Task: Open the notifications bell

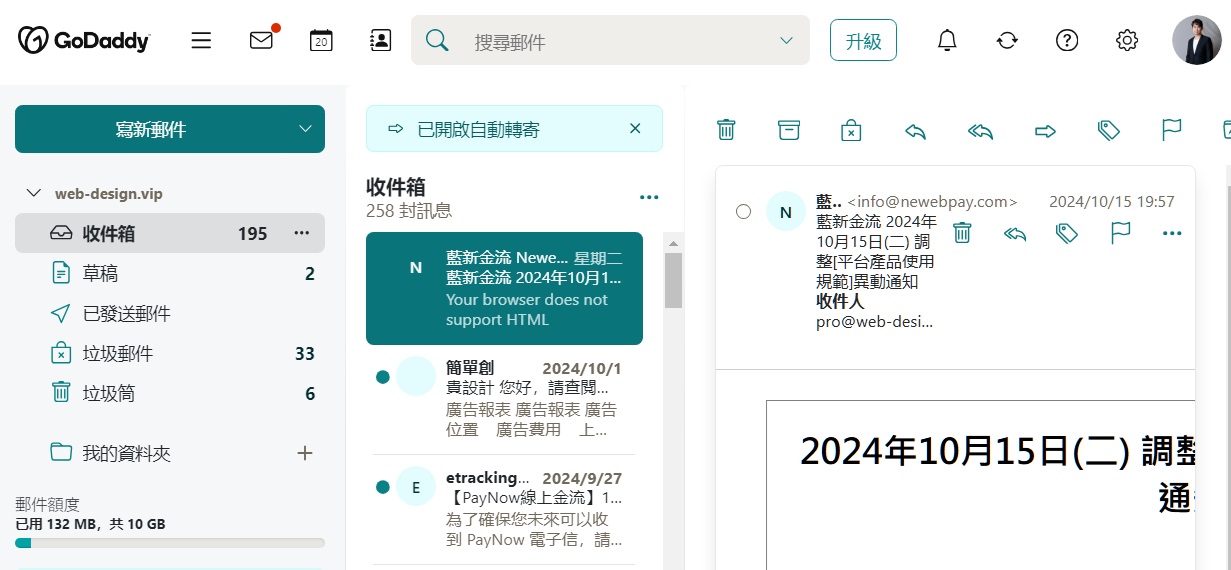Action: click(947, 40)
